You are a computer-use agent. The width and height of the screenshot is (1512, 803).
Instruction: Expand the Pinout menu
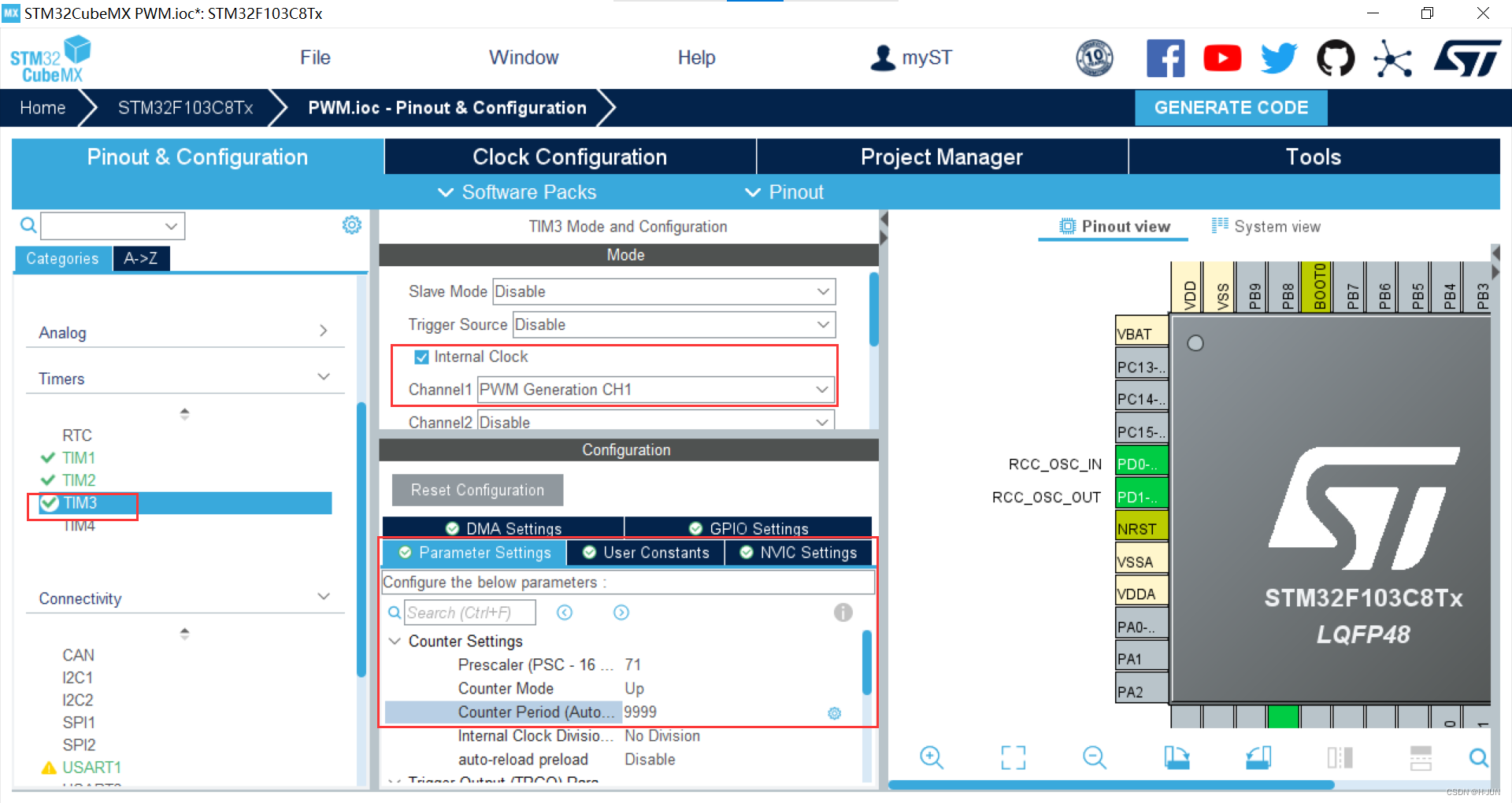pos(784,192)
